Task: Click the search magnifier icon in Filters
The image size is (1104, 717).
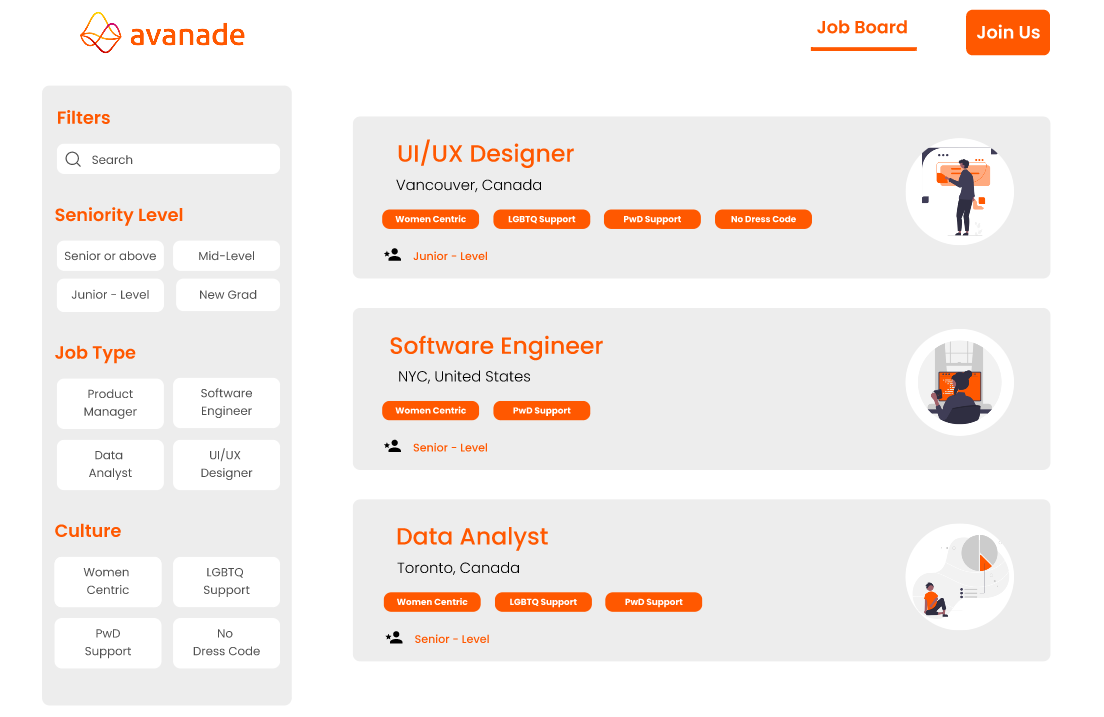Action: tap(72, 159)
